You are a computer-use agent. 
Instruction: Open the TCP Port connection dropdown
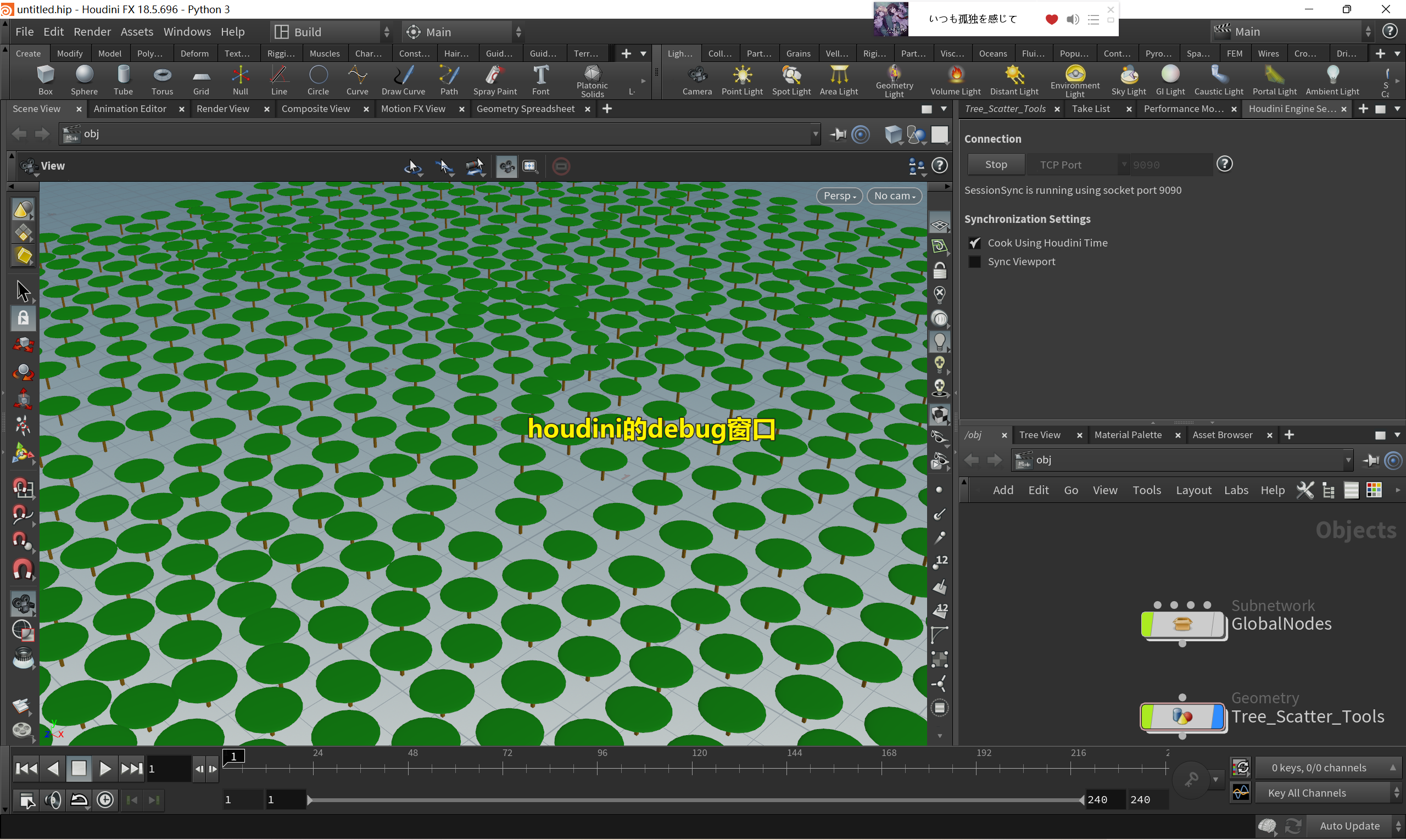1124,164
